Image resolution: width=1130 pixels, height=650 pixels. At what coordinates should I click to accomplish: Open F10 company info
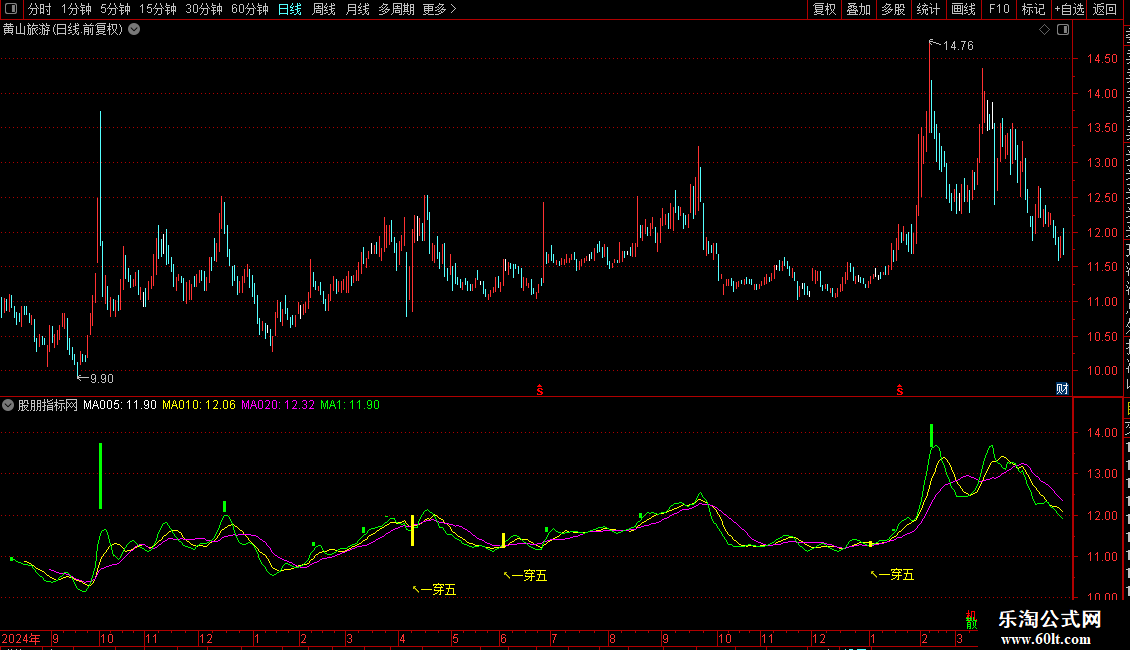click(999, 9)
